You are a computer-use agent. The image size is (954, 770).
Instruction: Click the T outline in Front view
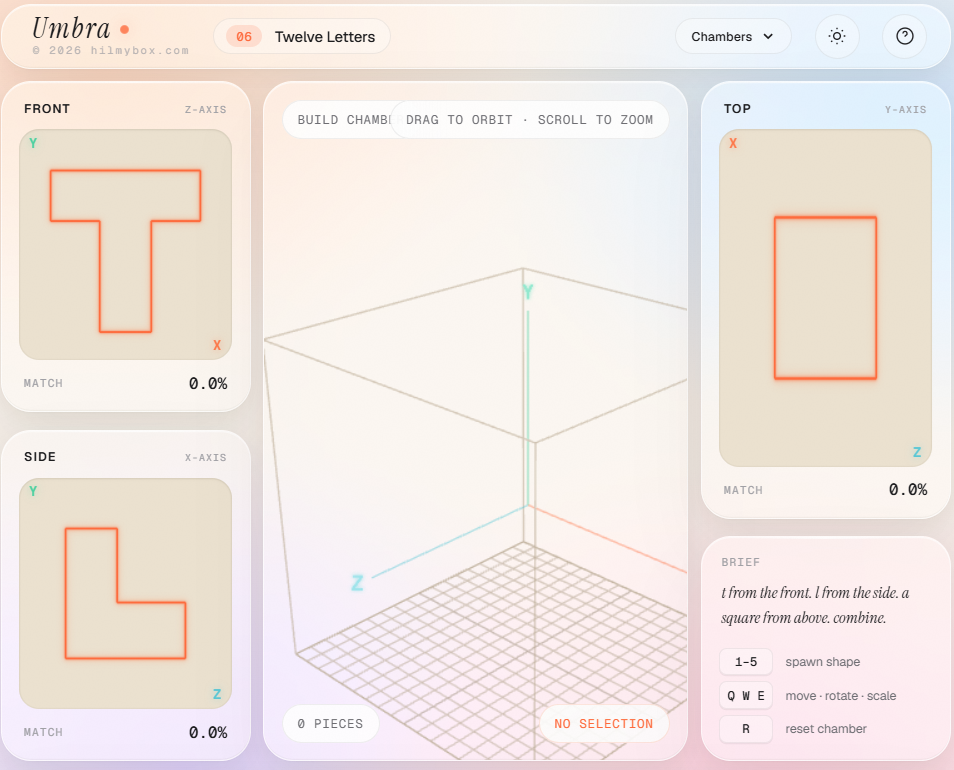125,251
